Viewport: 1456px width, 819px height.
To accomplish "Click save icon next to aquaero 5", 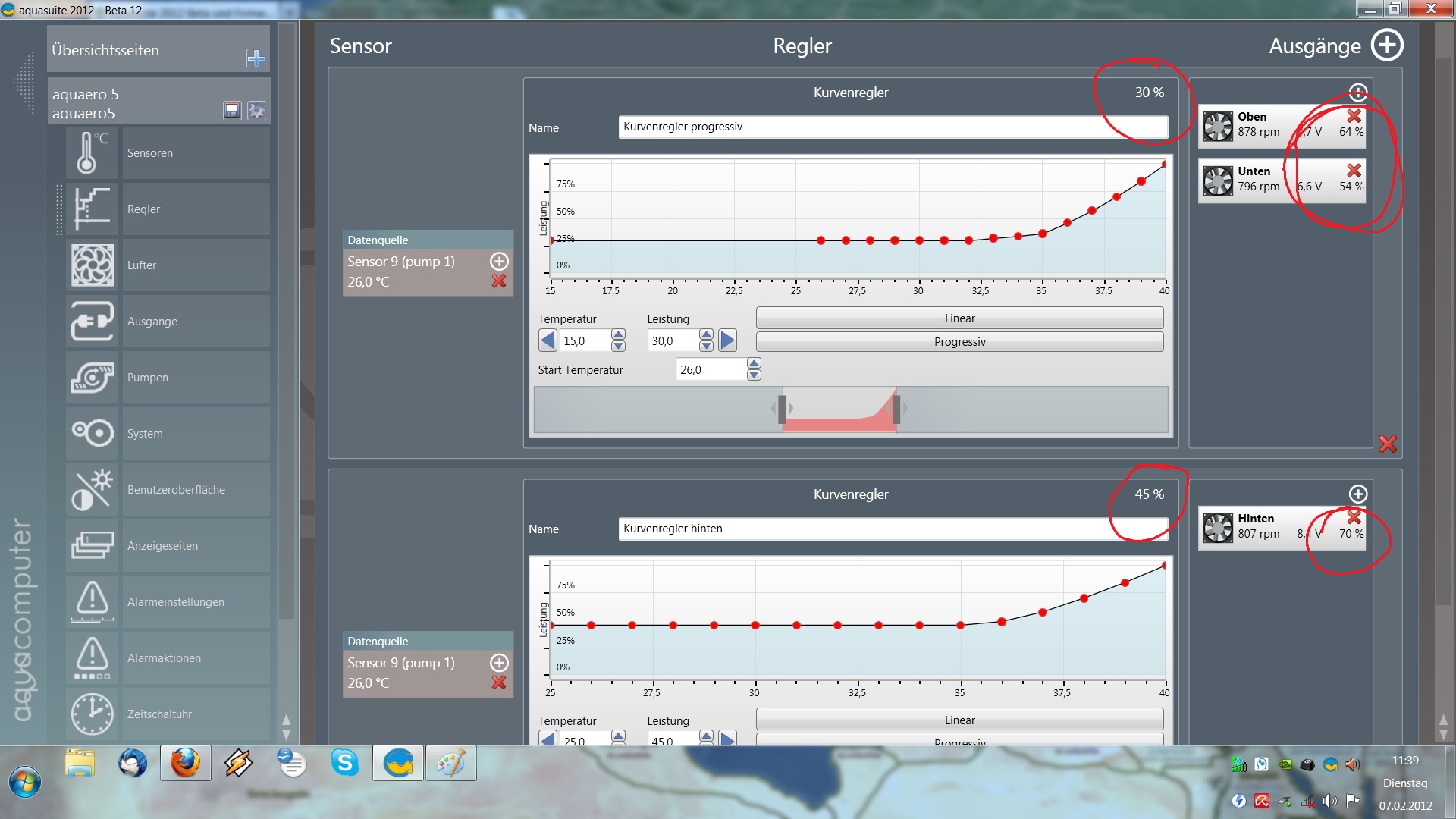I will (x=232, y=111).
